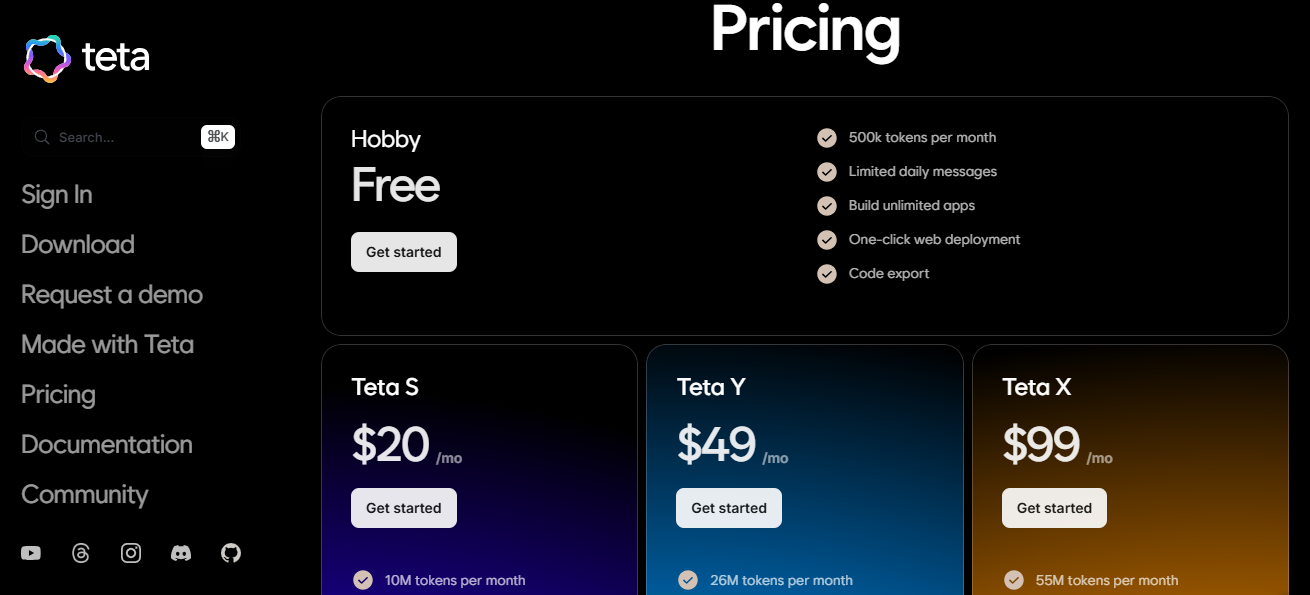This screenshot has height=595, width=1310.
Task: Open the GitHub social icon
Action: (231, 553)
